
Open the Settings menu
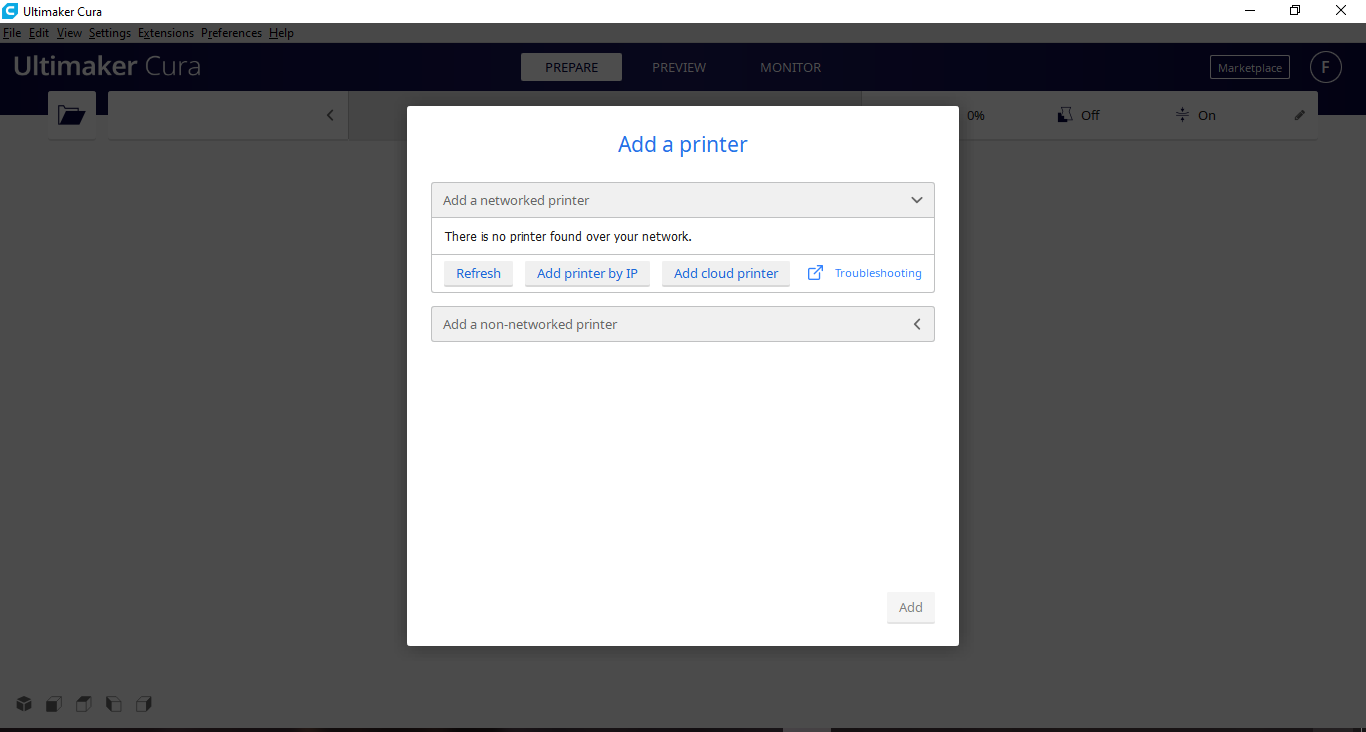pyautogui.click(x=110, y=33)
